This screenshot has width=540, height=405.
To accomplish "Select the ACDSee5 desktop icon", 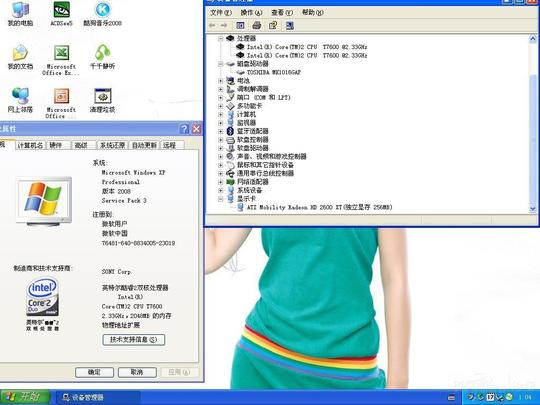I will tap(62, 14).
